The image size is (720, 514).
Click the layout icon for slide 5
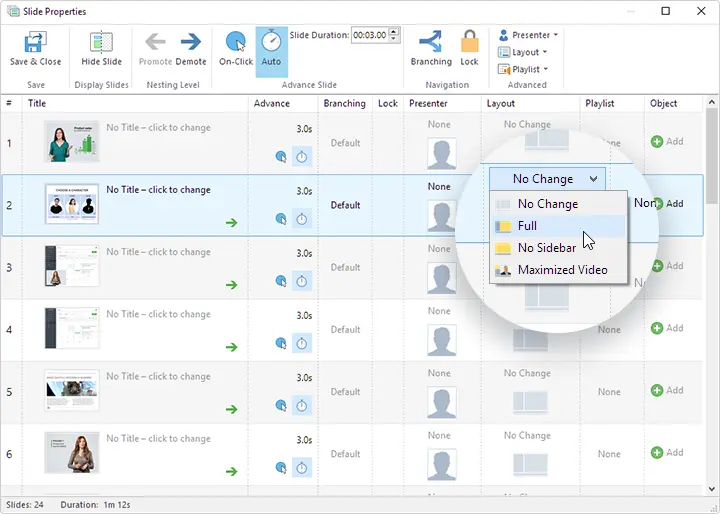tap(530, 402)
